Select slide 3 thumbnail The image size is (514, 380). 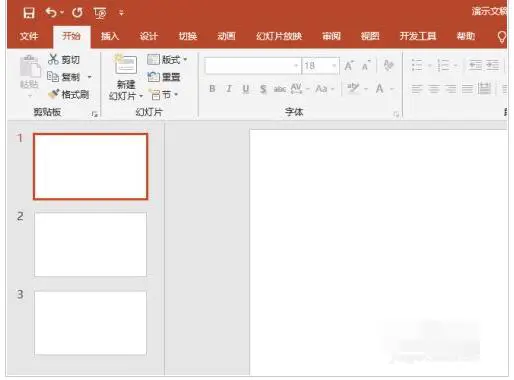coord(90,323)
